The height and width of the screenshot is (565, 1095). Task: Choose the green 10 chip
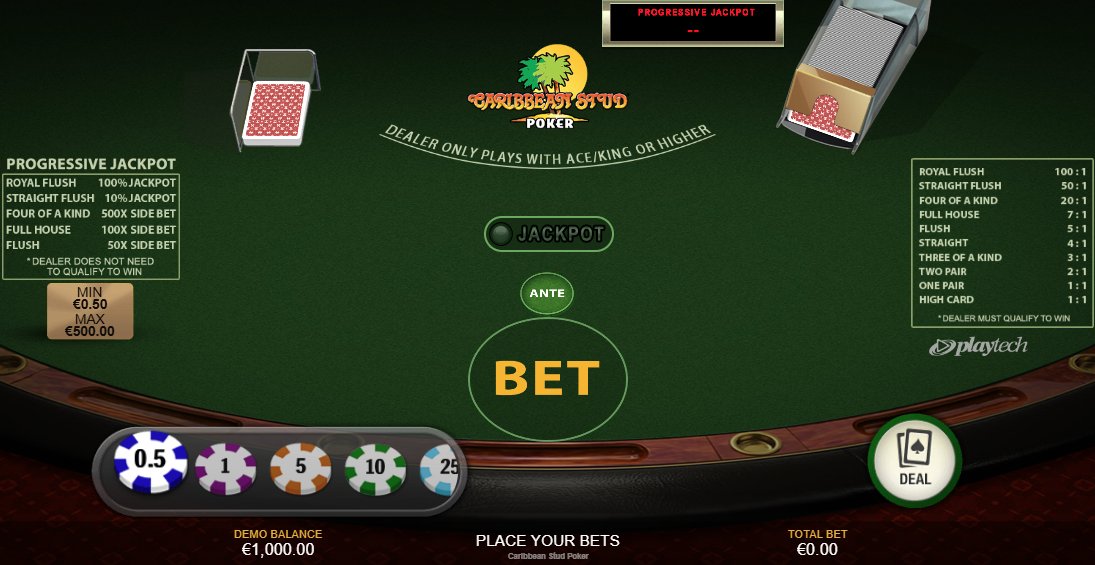tap(375, 469)
